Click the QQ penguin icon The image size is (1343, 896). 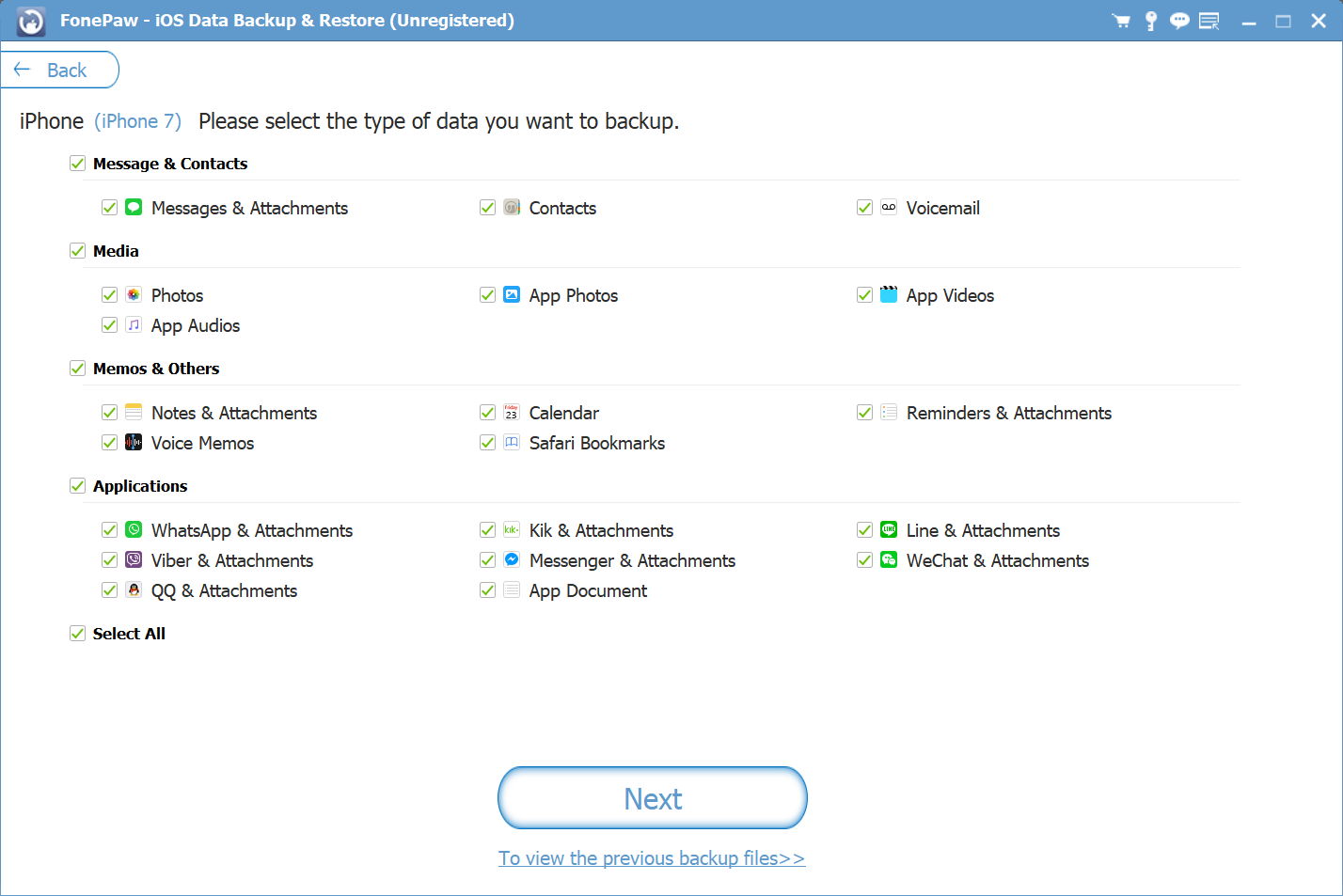pyautogui.click(x=134, y=589)
